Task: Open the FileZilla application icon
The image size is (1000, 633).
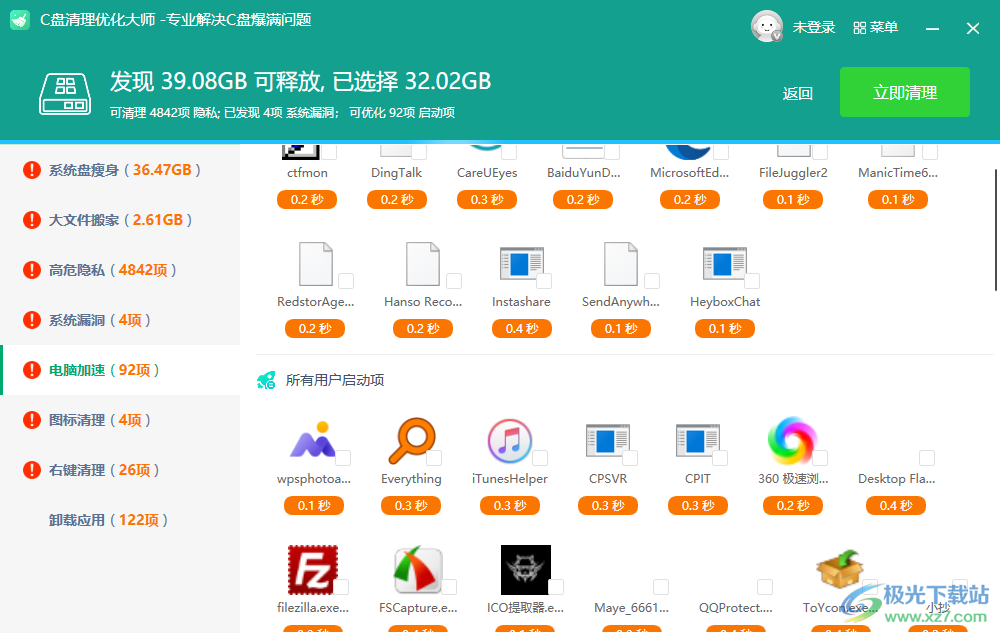Action: [314, 568]
